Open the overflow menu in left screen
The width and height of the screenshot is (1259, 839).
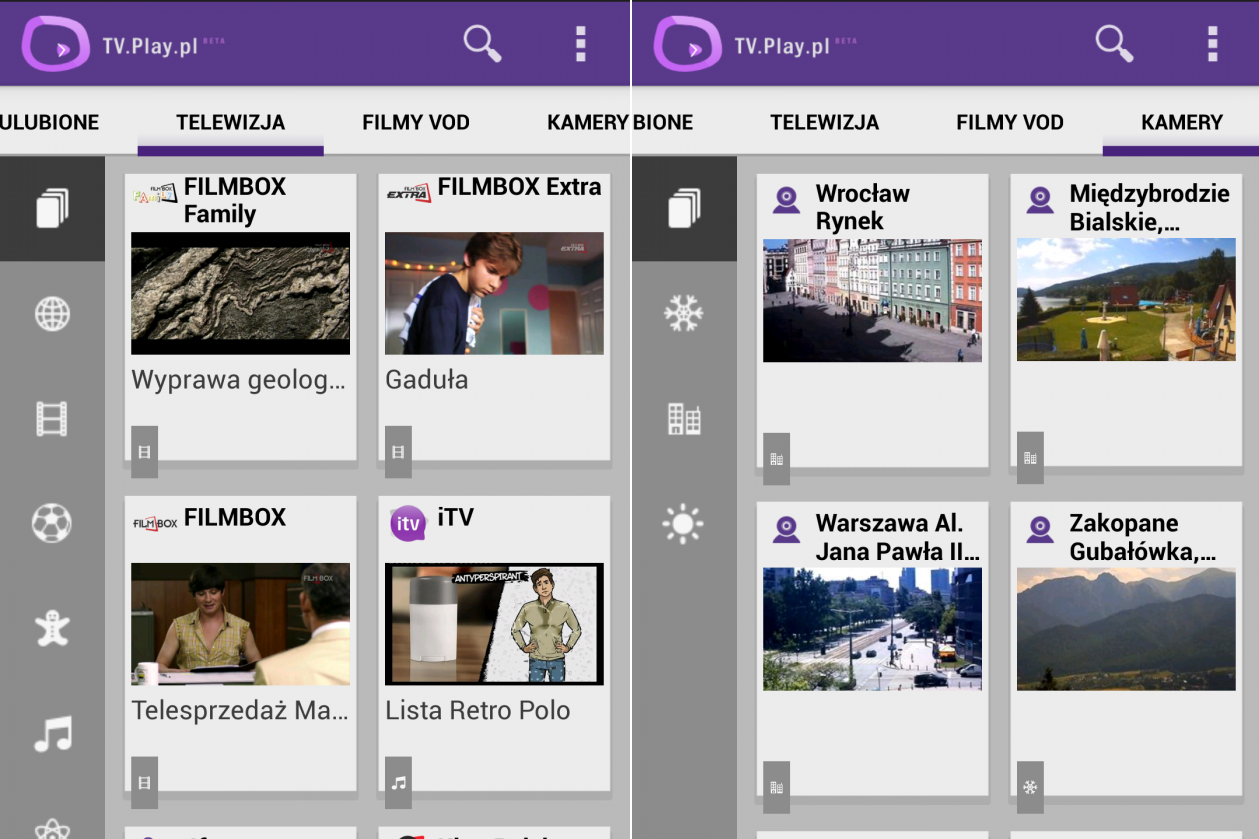click(581, 44)
